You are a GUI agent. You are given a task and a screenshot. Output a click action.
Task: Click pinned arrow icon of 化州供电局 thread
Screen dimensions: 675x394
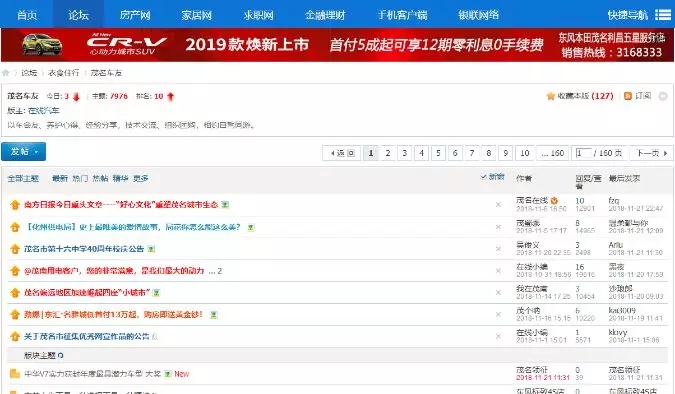coord(15,227)
